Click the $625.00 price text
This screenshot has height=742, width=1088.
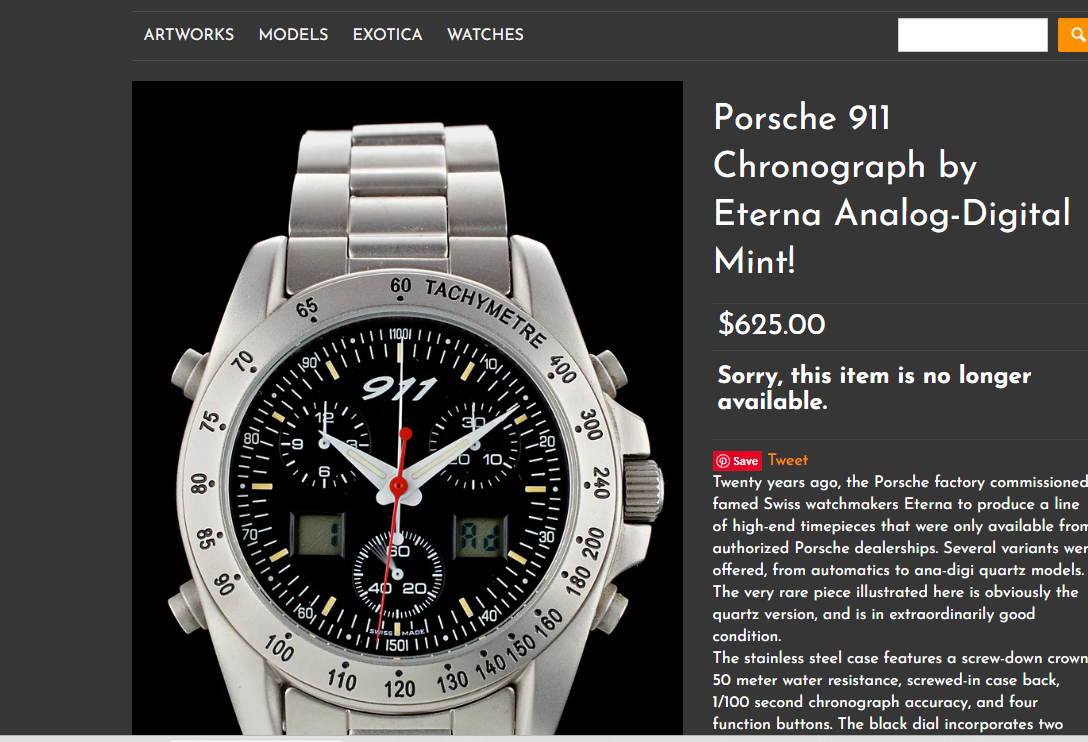772,324
